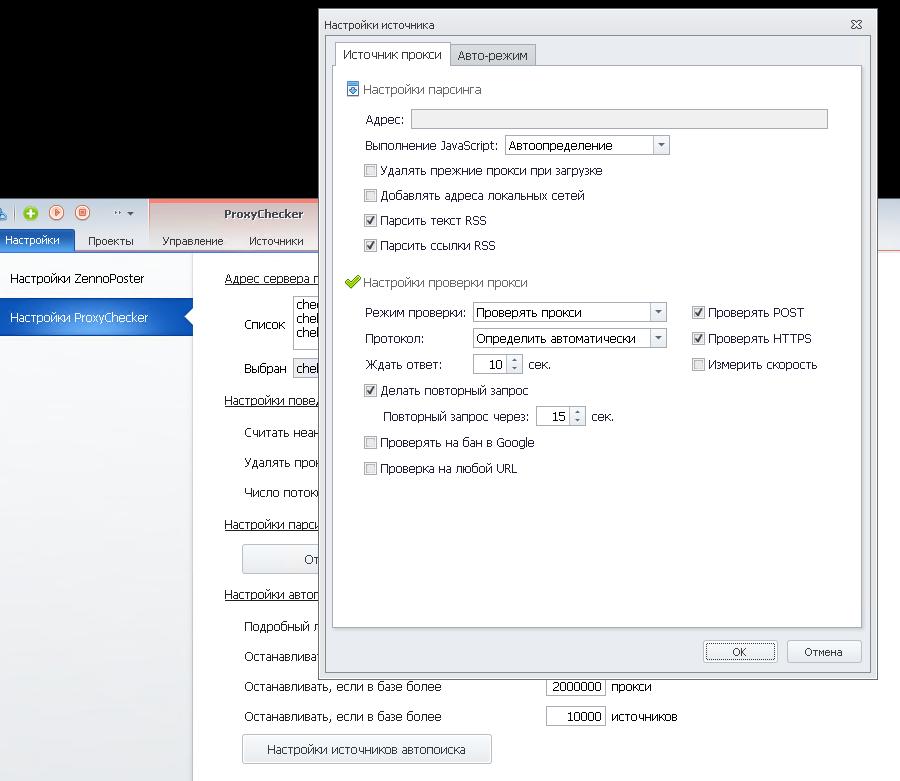Select Настройки ProxyChecker in sidebar
900x781 pixels.
click(96, 317)
